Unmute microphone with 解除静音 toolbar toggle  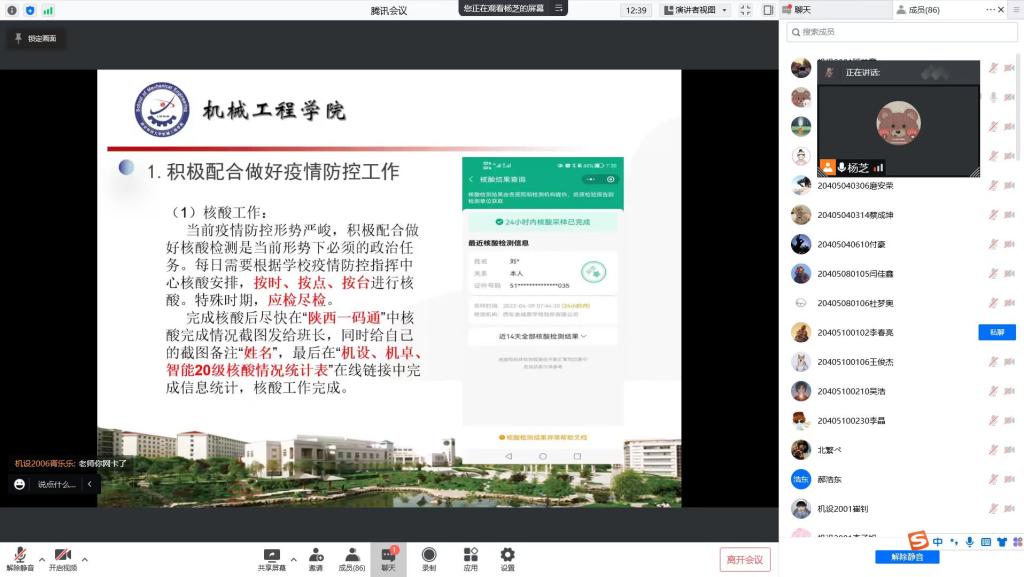[x=19, y=556]
